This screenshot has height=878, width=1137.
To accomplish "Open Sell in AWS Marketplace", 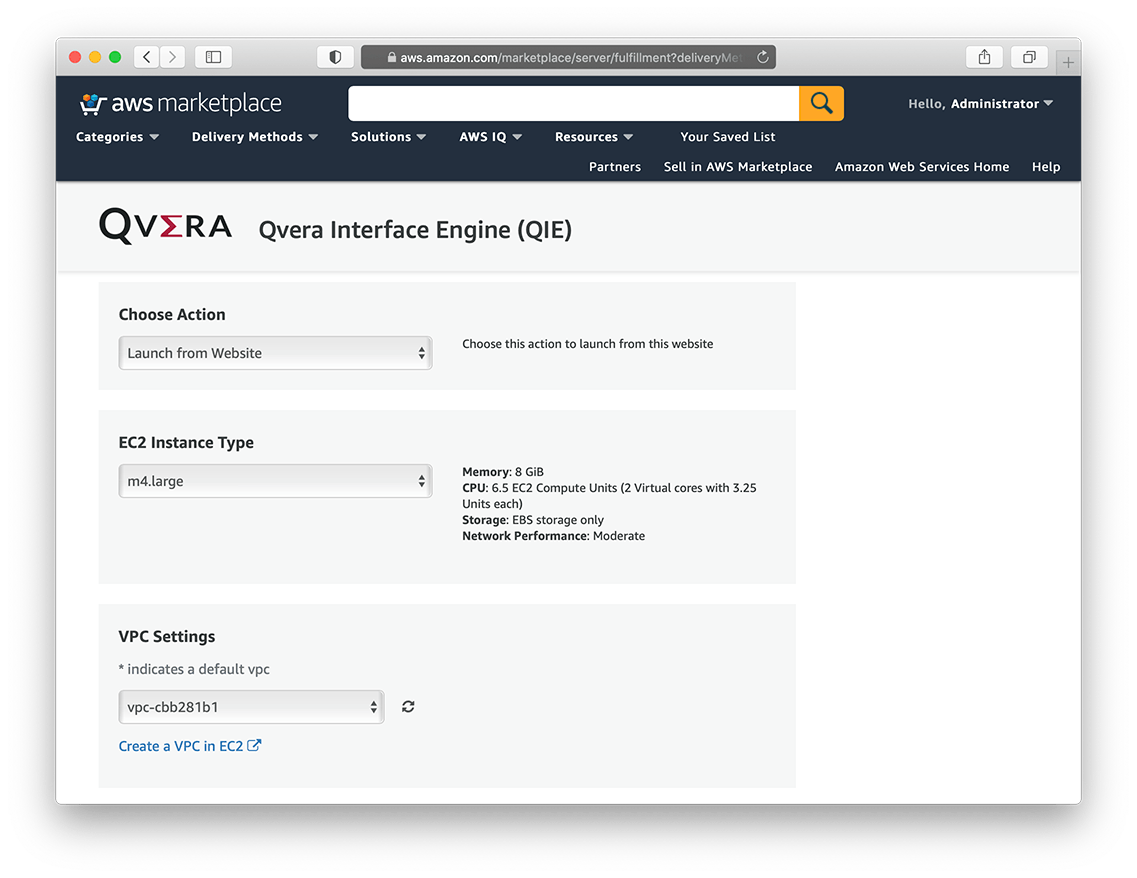I will (x=737, y=167).
